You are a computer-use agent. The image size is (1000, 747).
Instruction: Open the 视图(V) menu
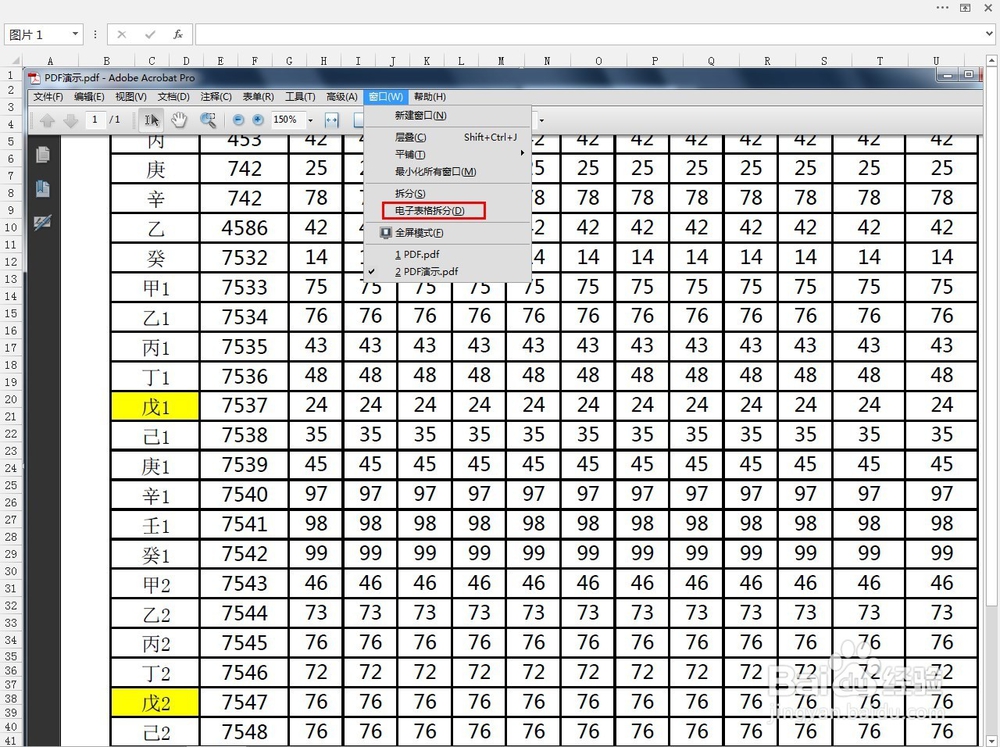pos(131,97)
